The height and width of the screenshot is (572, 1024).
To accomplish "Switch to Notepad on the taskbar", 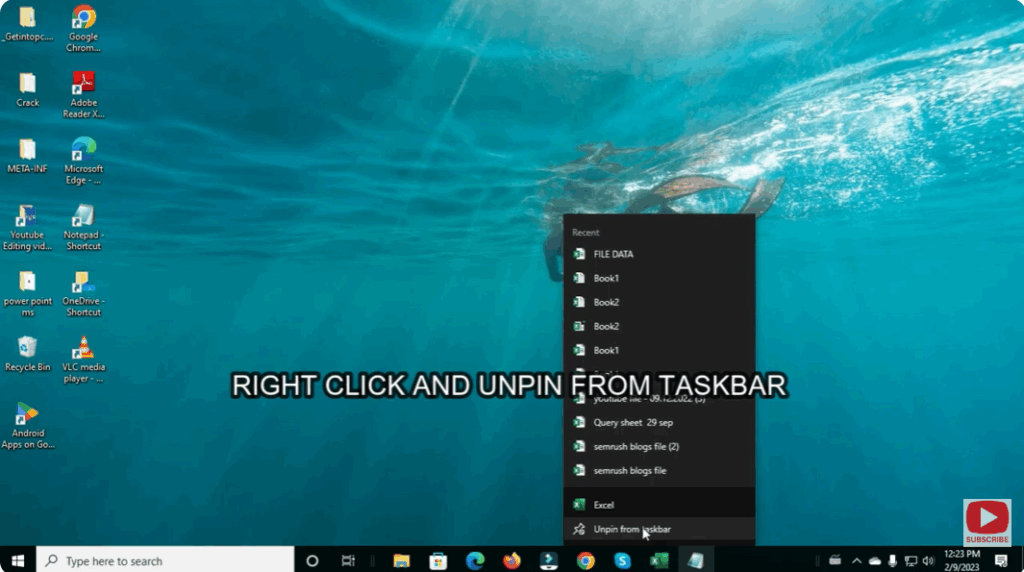I will click(x=696, y=560).
